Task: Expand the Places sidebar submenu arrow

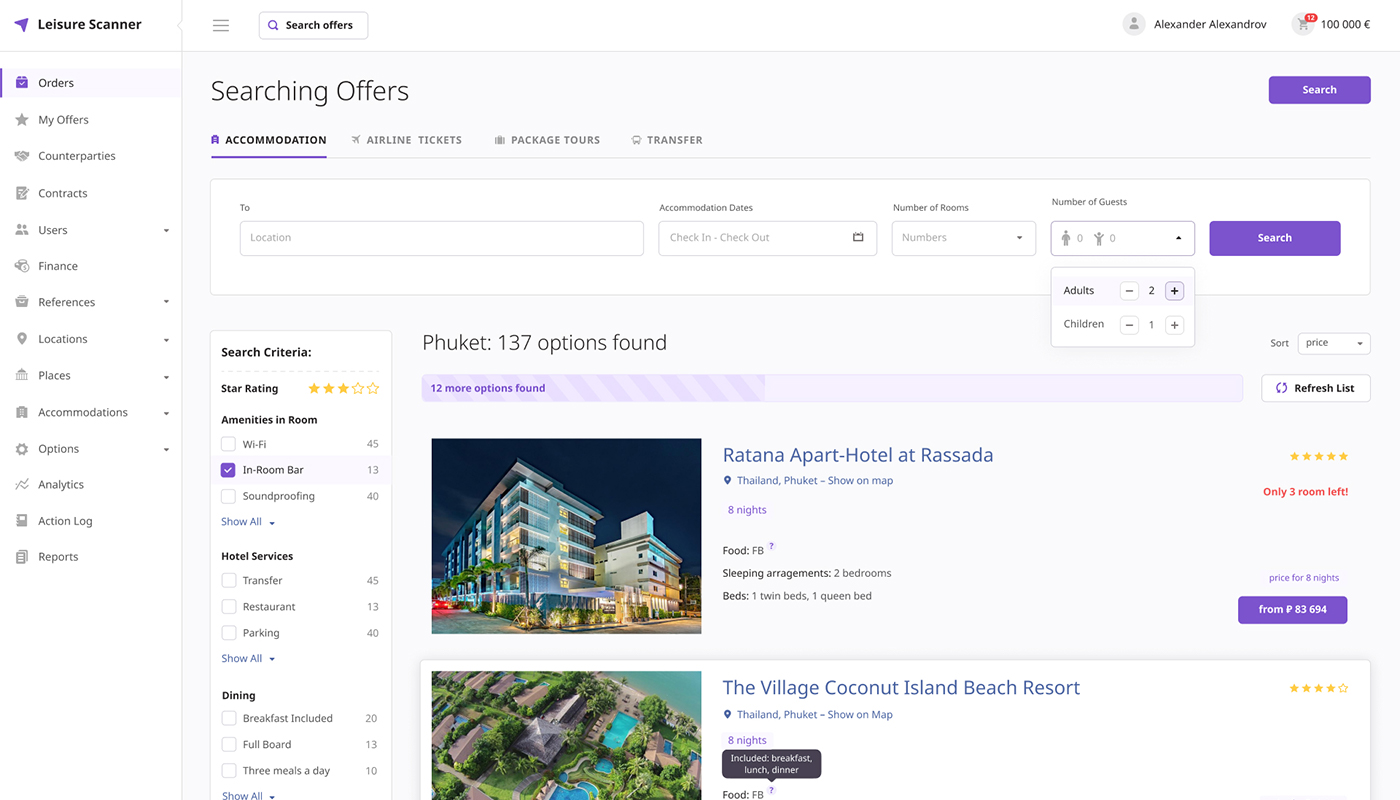Action: click(x=166, y=377)
